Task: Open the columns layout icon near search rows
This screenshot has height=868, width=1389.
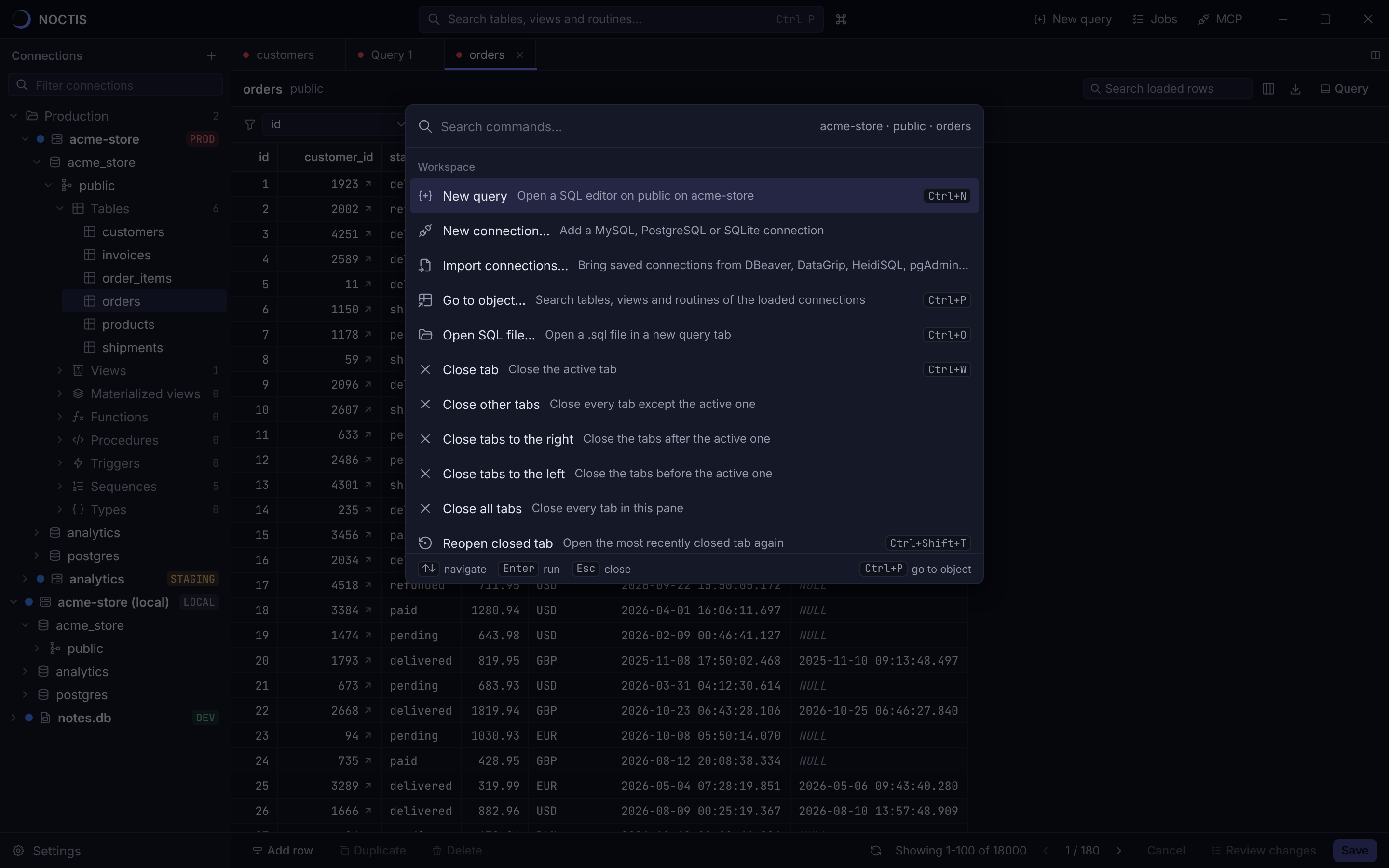Action: pyautogui.click(x=1268, y=89)
